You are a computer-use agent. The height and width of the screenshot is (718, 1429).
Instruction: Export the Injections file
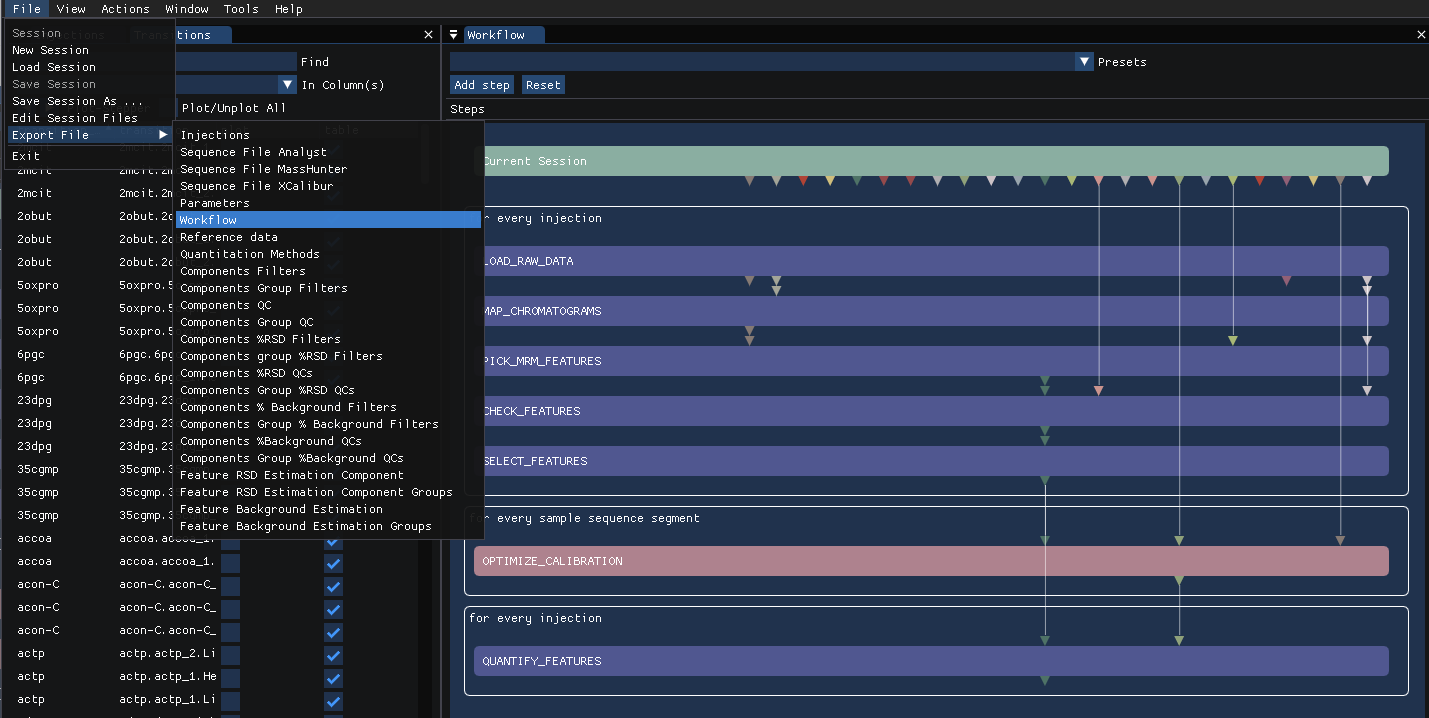(329, 135)
